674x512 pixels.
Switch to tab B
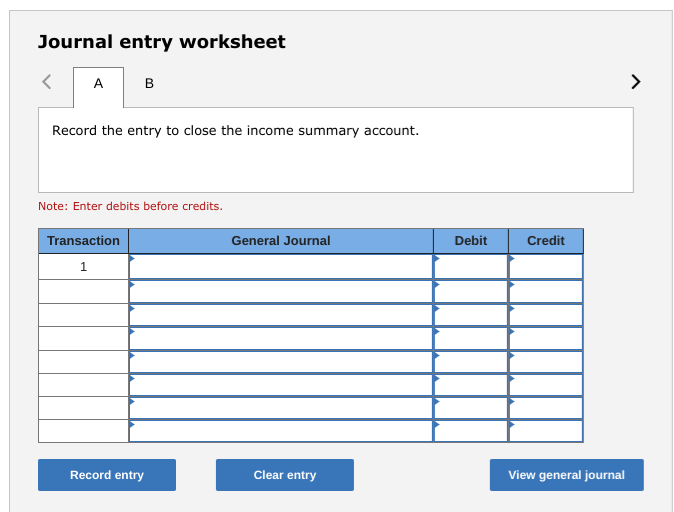[149, 83]
